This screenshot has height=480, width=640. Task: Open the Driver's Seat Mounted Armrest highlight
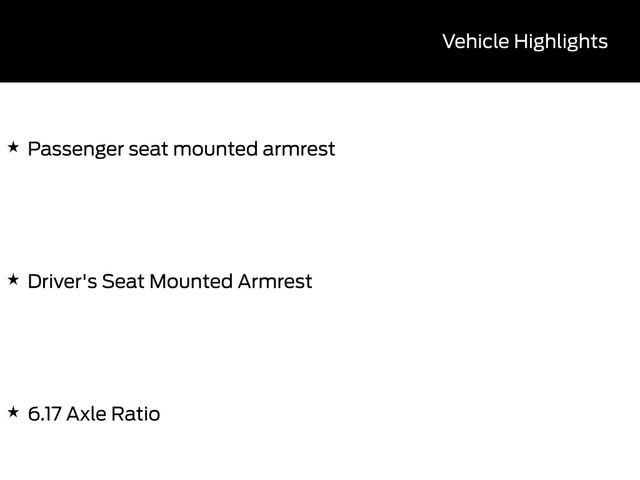pos(170,281)
